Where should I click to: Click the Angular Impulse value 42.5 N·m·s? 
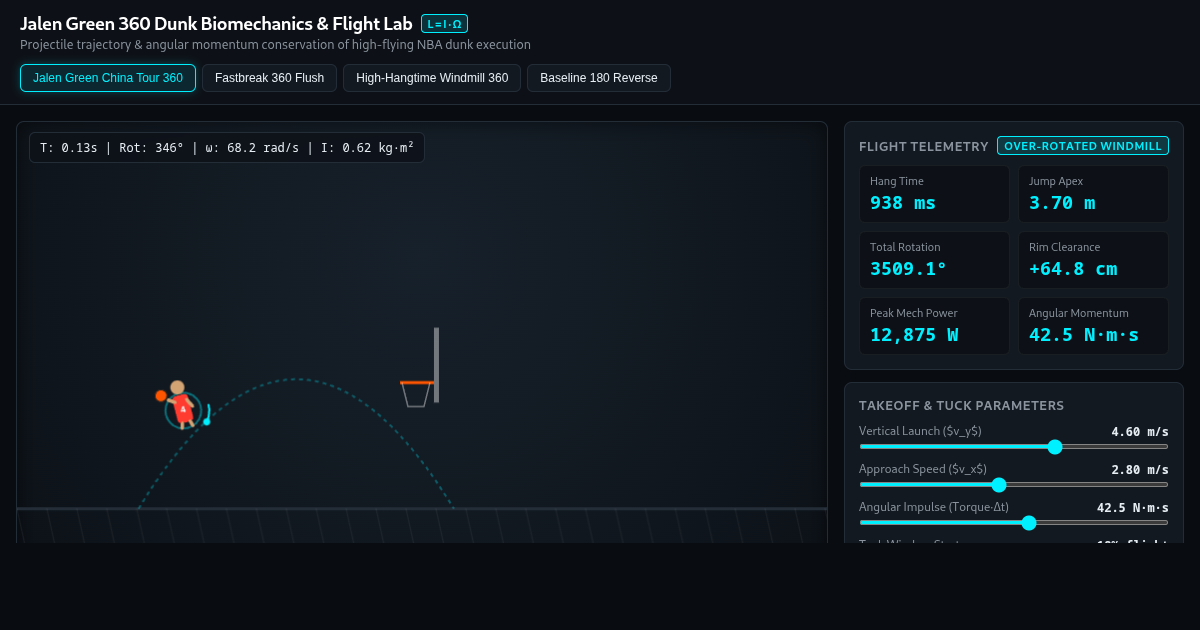(x=1133, y=508)
